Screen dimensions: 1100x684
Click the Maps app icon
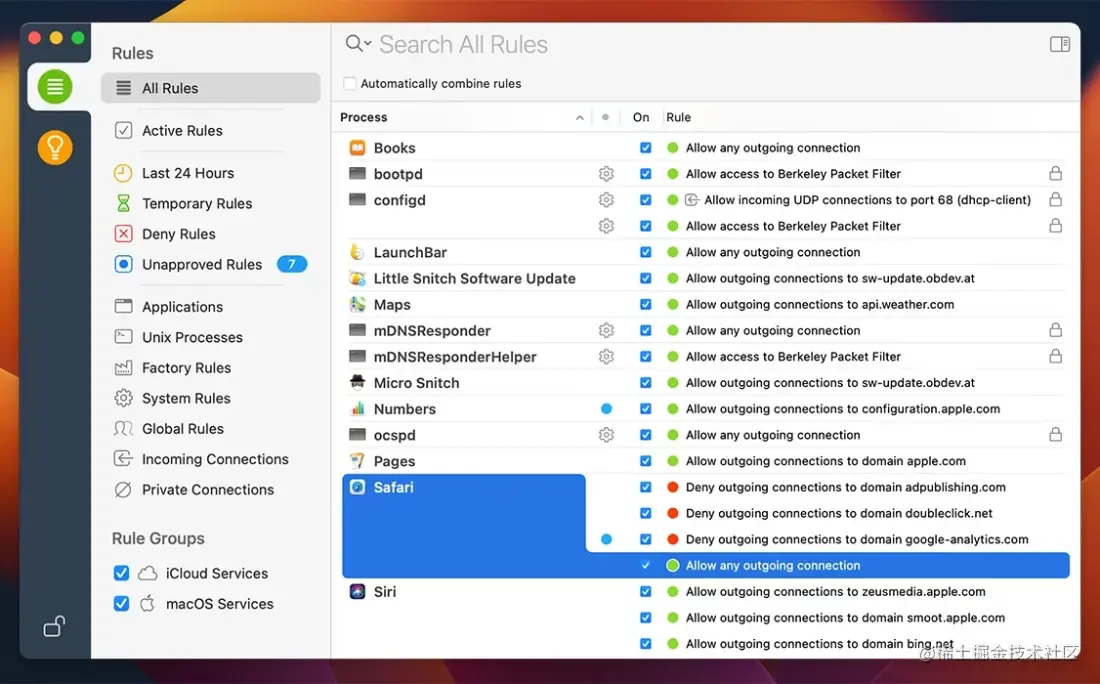pos(357,304)
